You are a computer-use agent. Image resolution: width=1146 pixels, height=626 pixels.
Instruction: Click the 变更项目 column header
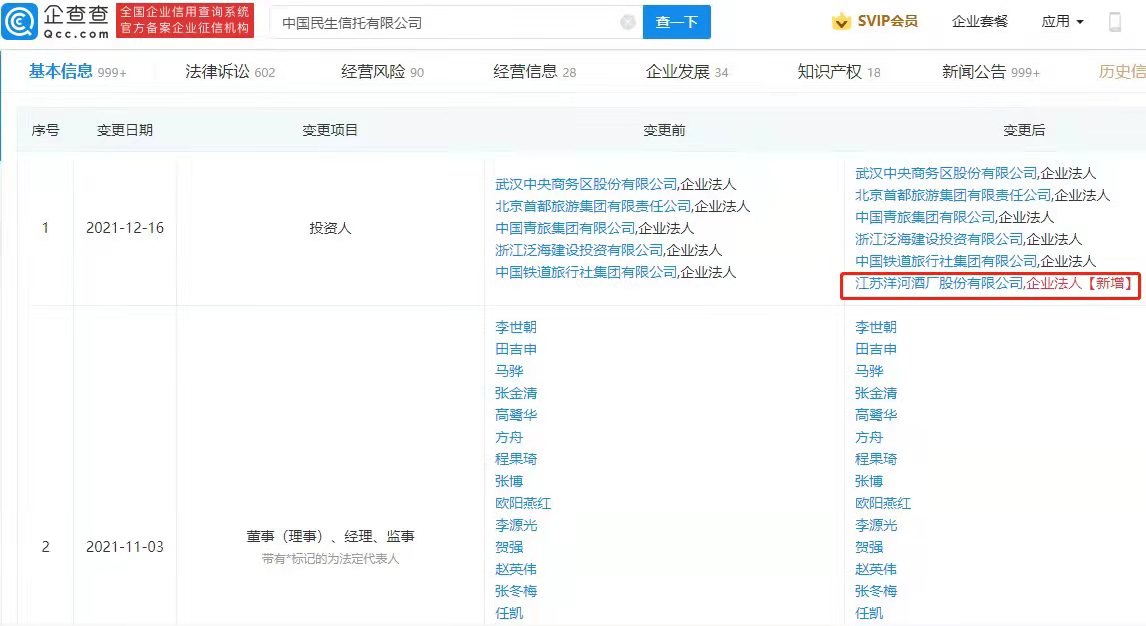tap(330, 130)
